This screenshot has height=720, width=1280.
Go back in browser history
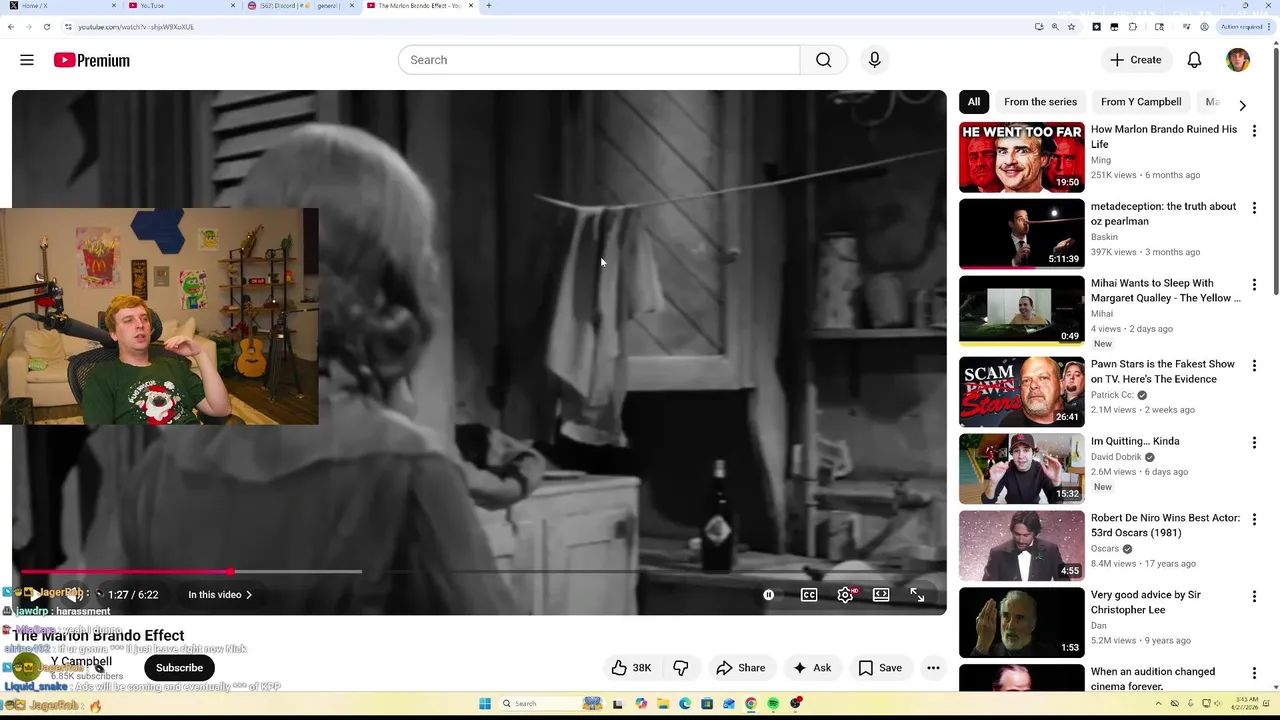click(11, 27)
